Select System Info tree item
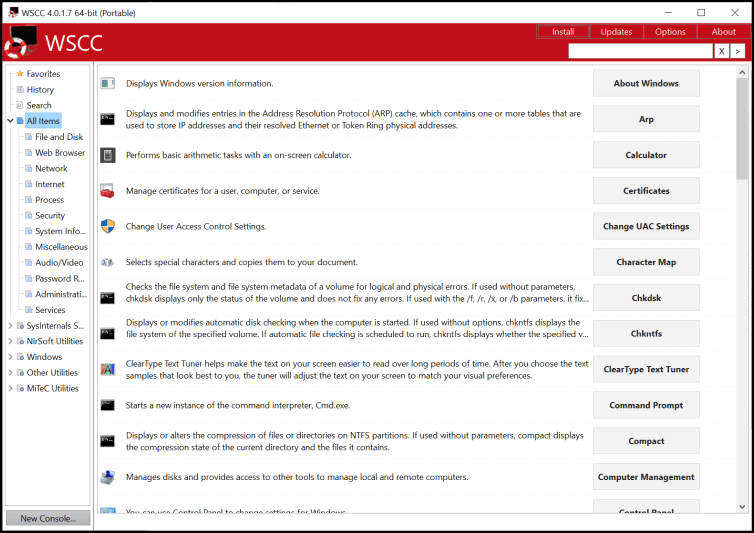This screenshot has height=533, width=754. click(x=60, y=231)
